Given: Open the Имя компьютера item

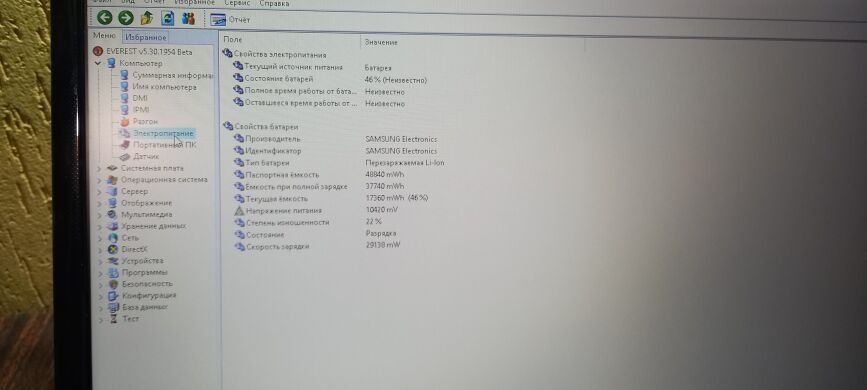Looking at the screenshot, I should (164, 87).
